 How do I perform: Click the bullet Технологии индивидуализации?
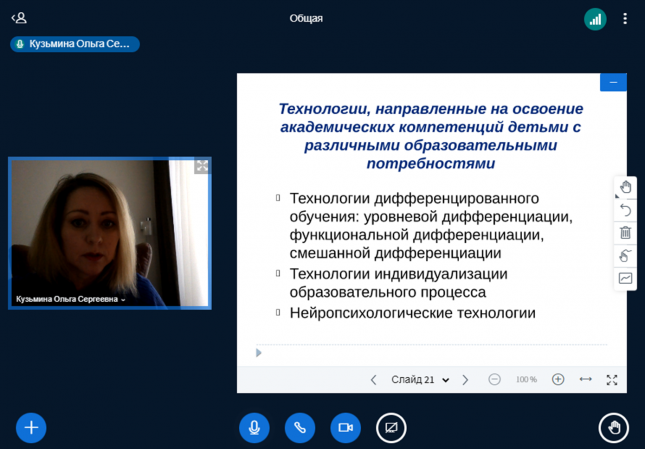point(399,283)
